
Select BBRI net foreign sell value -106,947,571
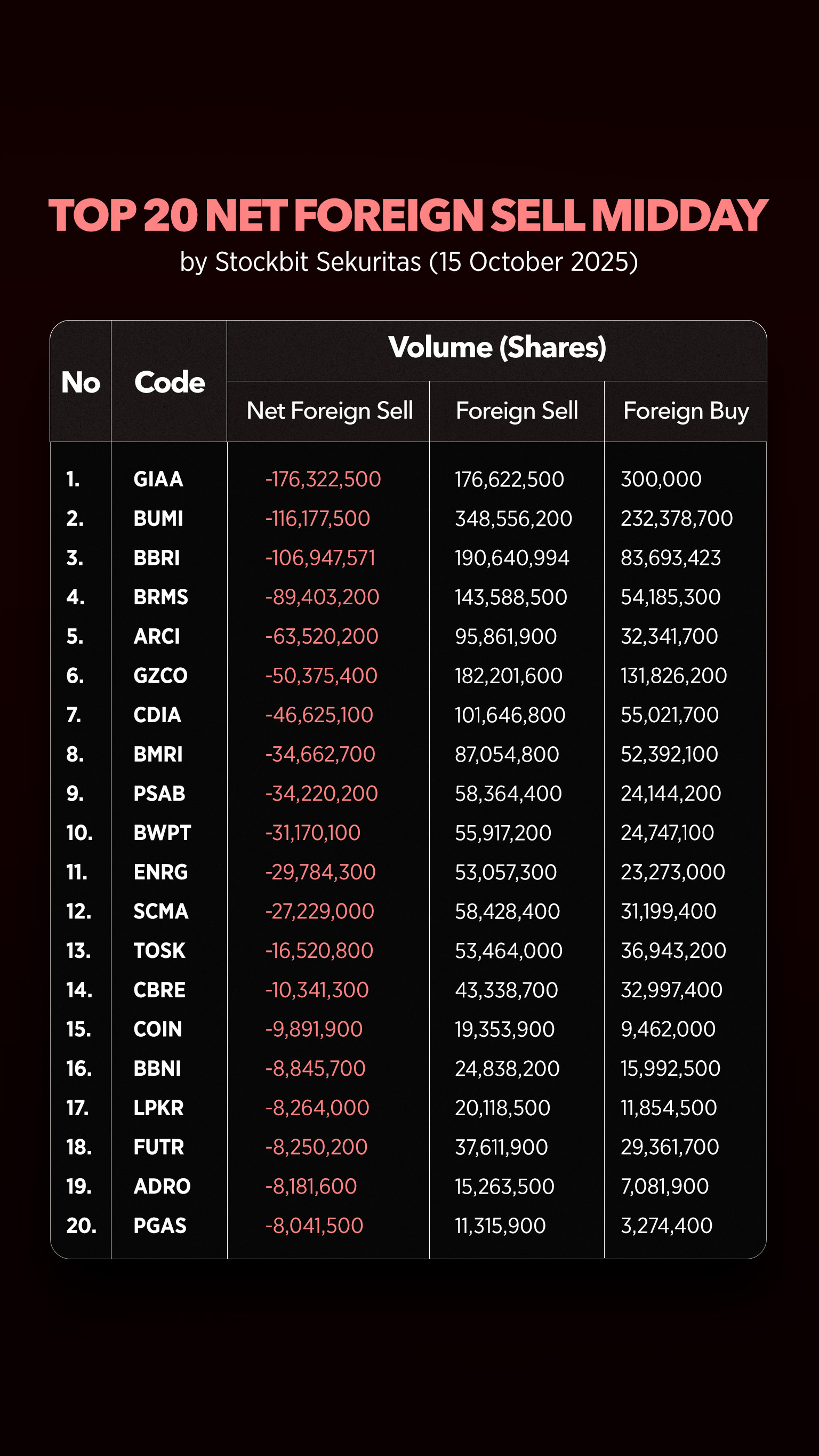(320, 558)
